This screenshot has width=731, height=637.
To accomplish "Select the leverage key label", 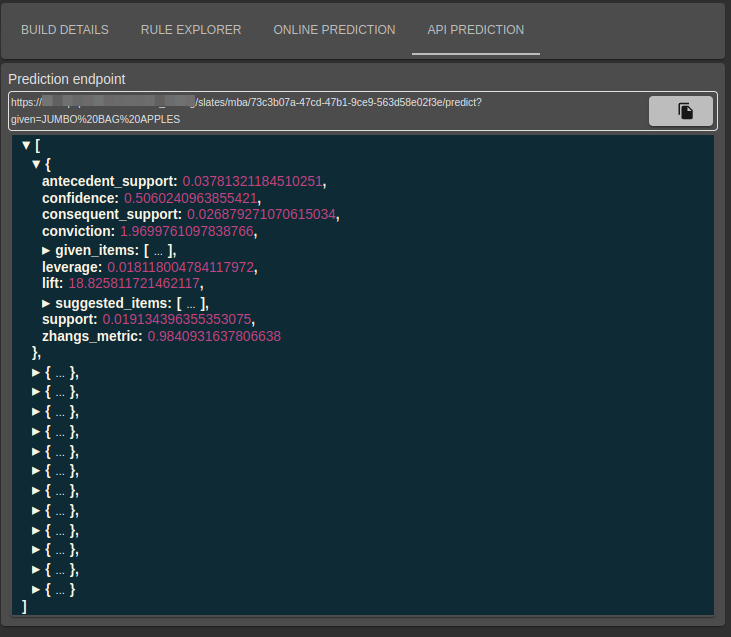I will [72, 267].
